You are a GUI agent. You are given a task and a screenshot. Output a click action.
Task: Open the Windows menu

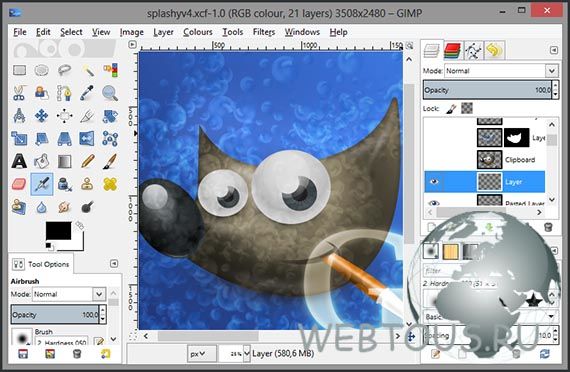click(302, 32)
